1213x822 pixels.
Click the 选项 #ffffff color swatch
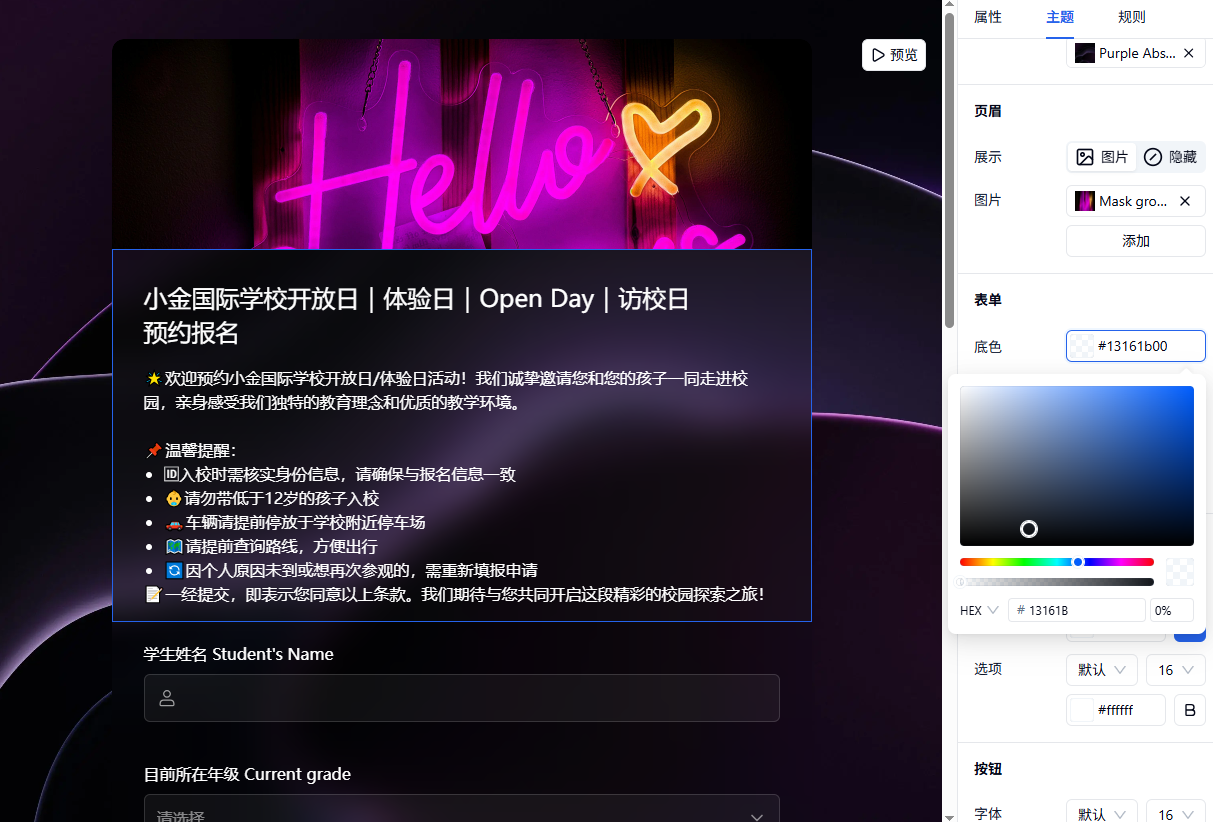click(1082, 710)
